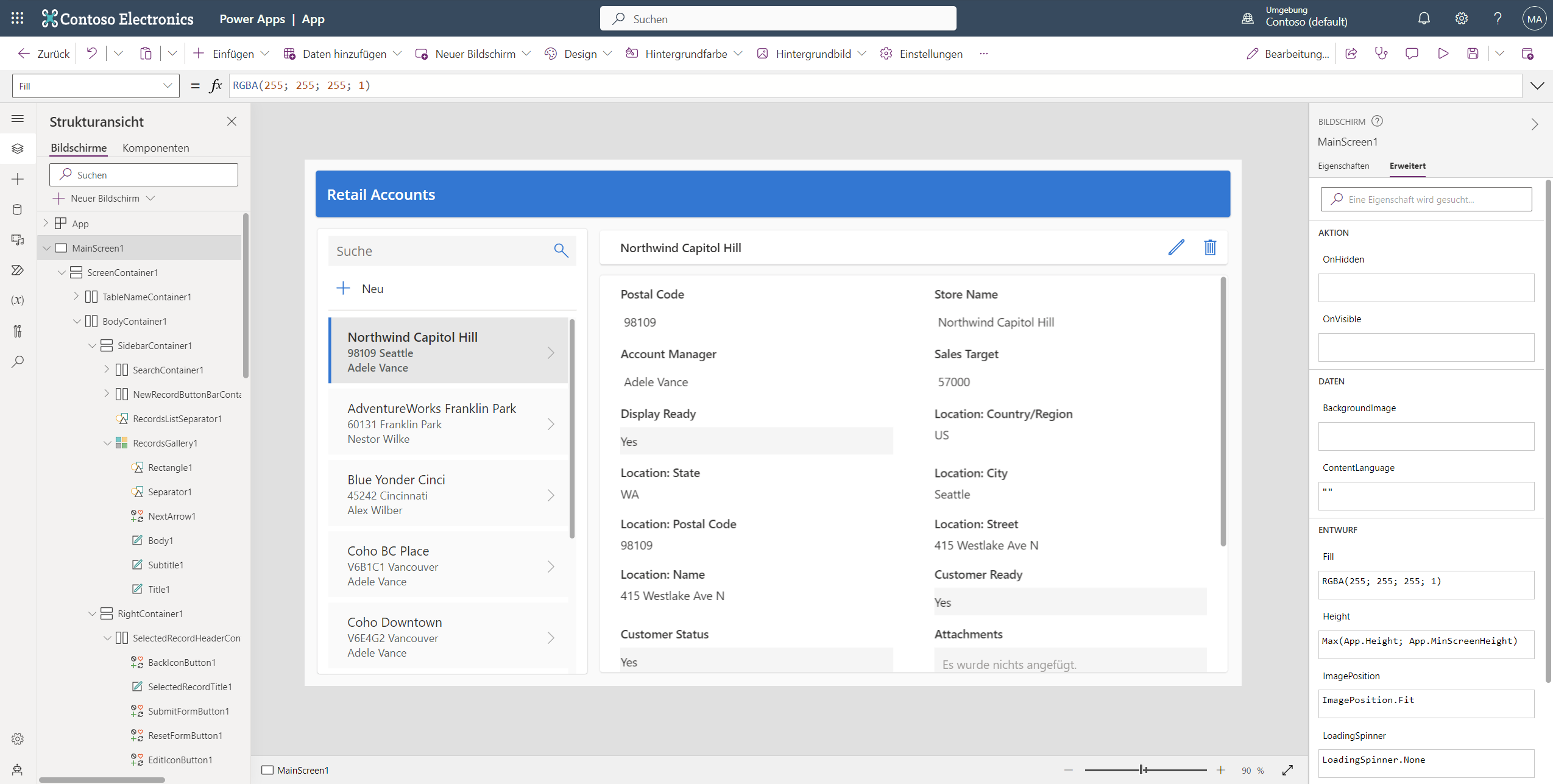This screenshot has height=784, width=1553.
Task: Click the property search field
Action: click(1426, 199)
